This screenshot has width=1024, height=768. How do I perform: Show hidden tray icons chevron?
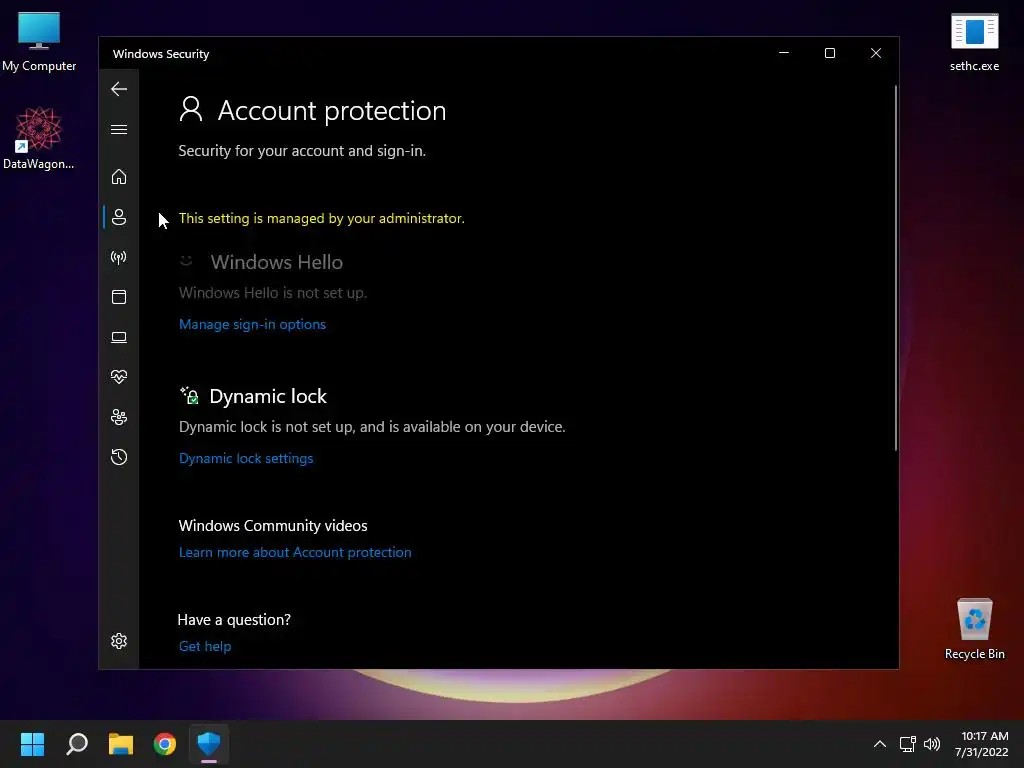coord(880,743)
